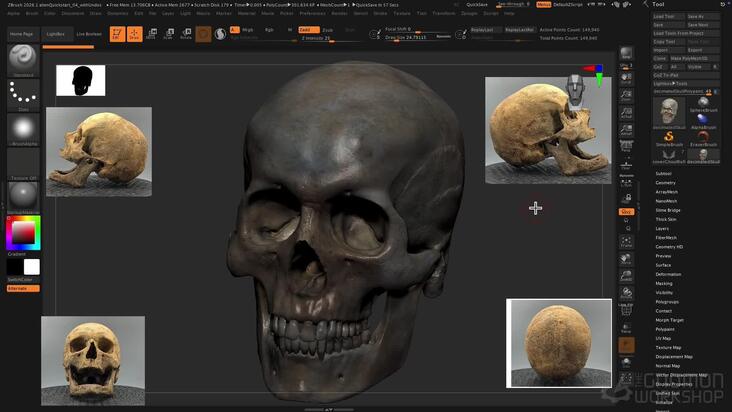
Task: Select the Edit mode icon
Action: coord(117,34)
